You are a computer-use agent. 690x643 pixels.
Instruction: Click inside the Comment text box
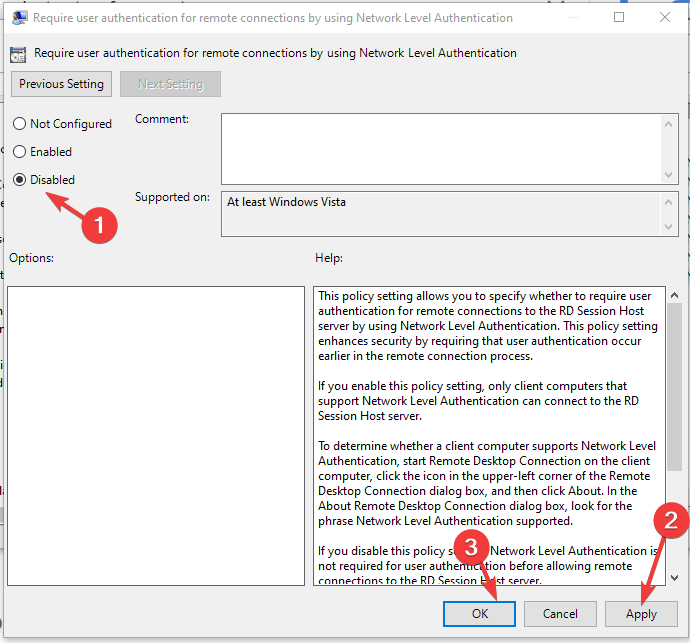tap(440, 149)
